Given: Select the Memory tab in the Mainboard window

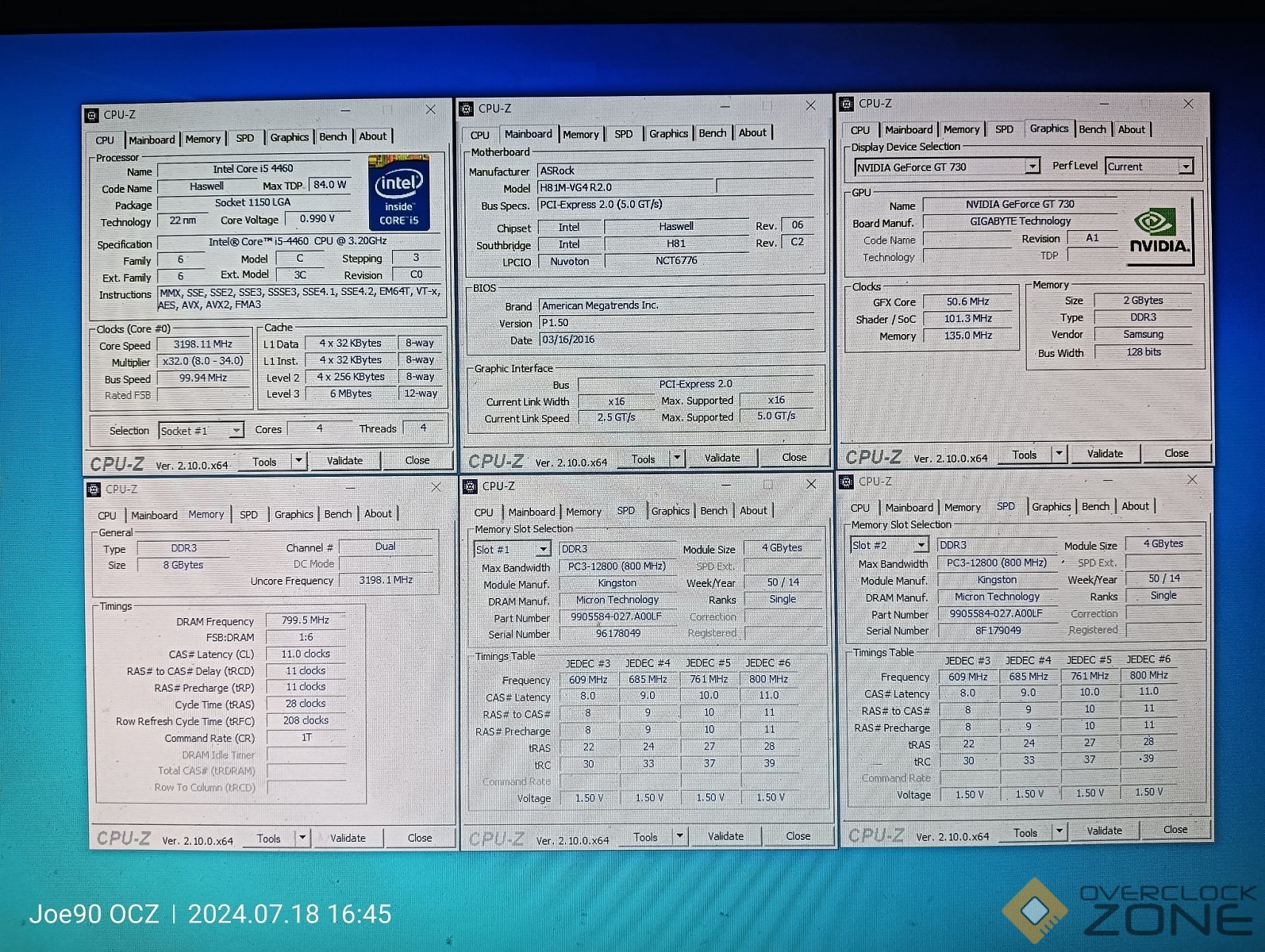Looking at the screenshot, I should pos(580,134).
